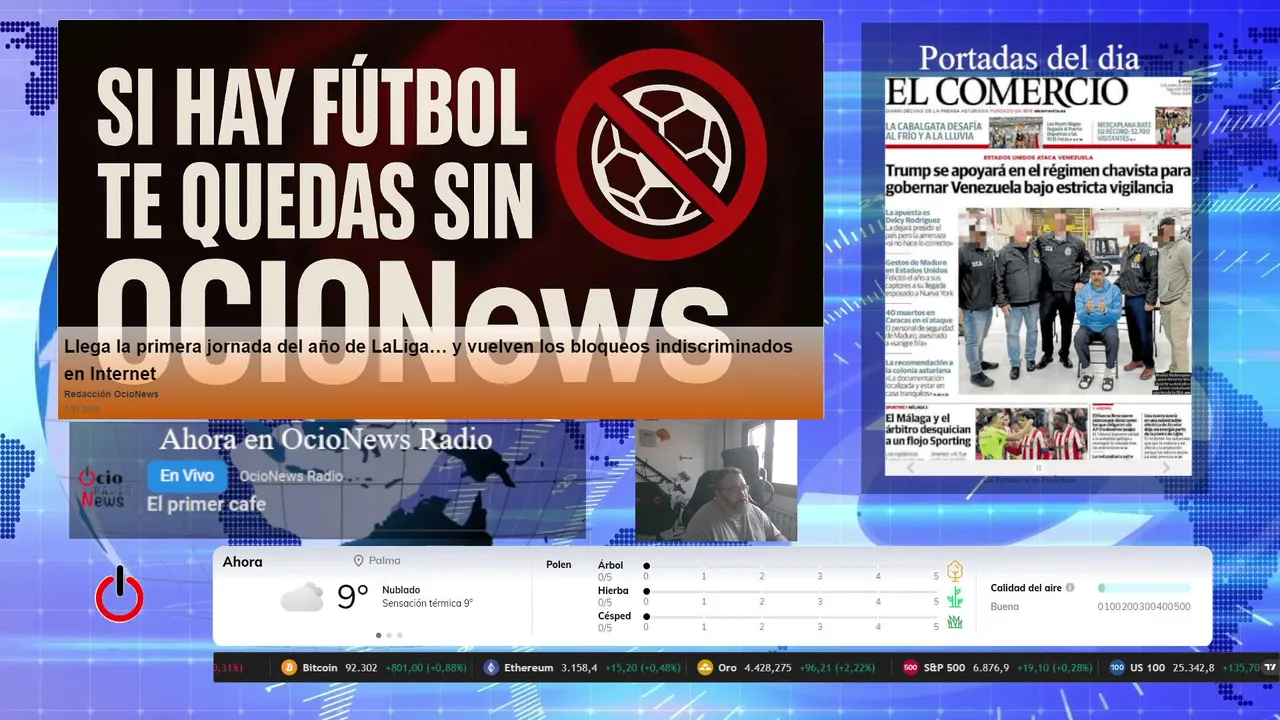
Task: Click the En Vivo live button
Action: click(x=187, y=476)
